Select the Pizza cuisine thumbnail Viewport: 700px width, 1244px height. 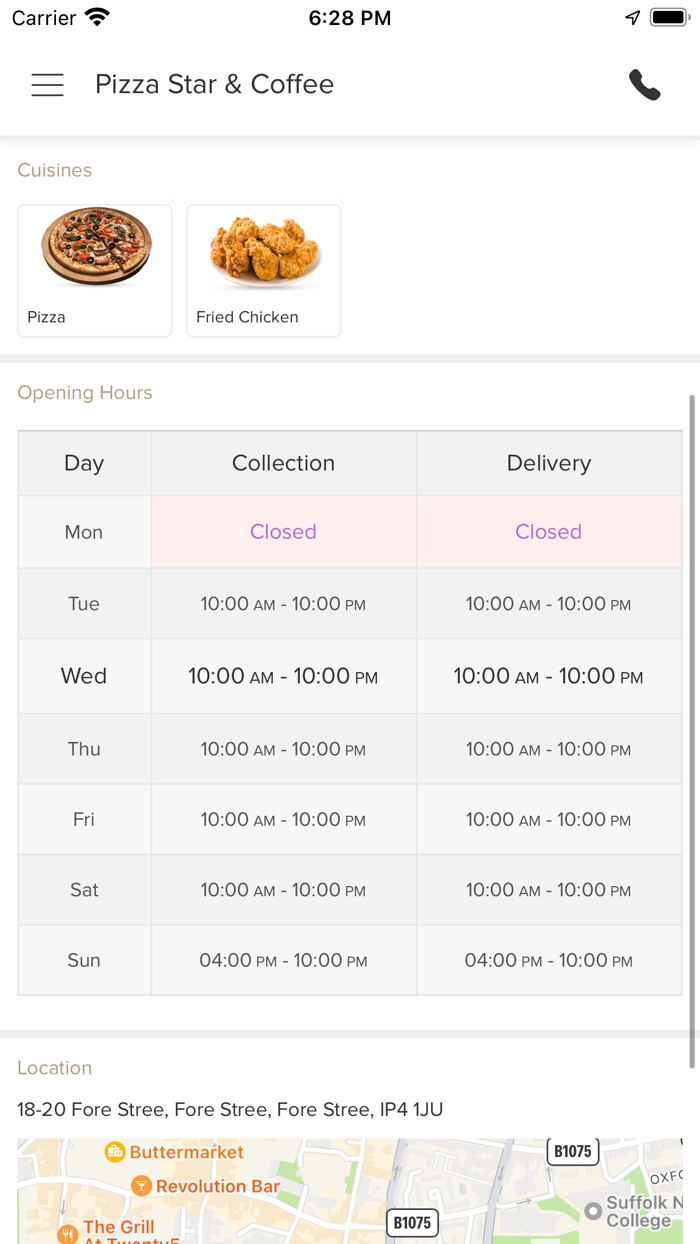tap(95, 270)
